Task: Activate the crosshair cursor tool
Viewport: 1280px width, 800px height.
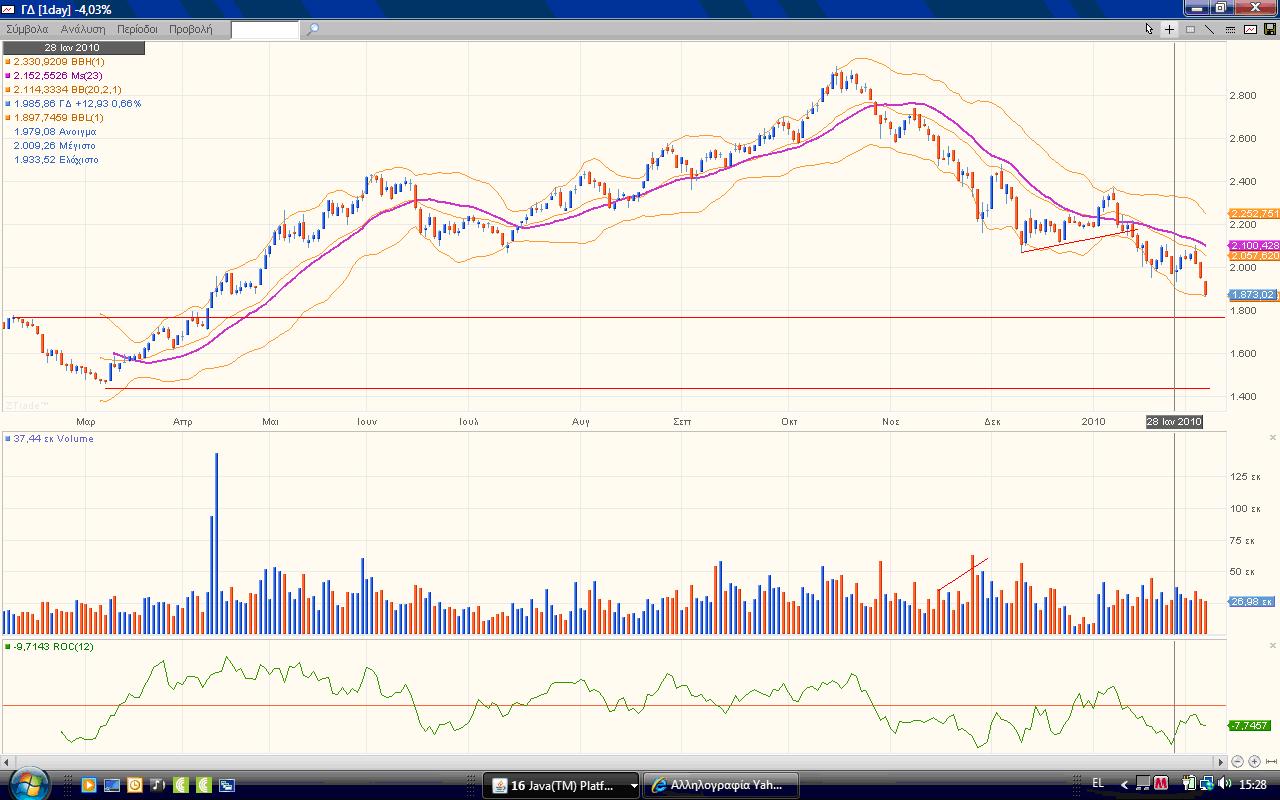Action: [x=1170, y=29]
